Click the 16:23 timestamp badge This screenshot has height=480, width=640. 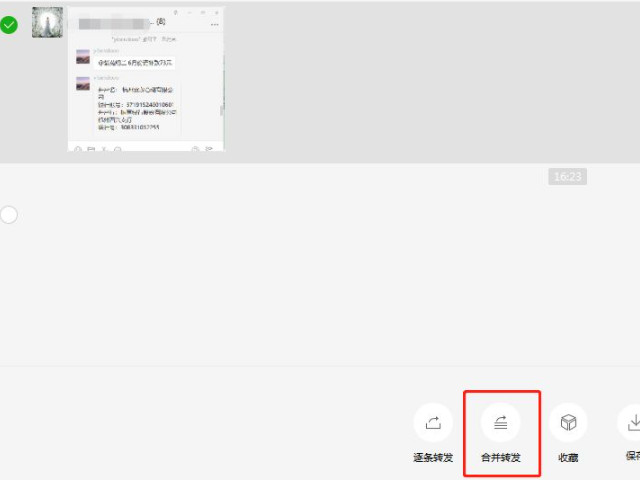pos(567,176)
